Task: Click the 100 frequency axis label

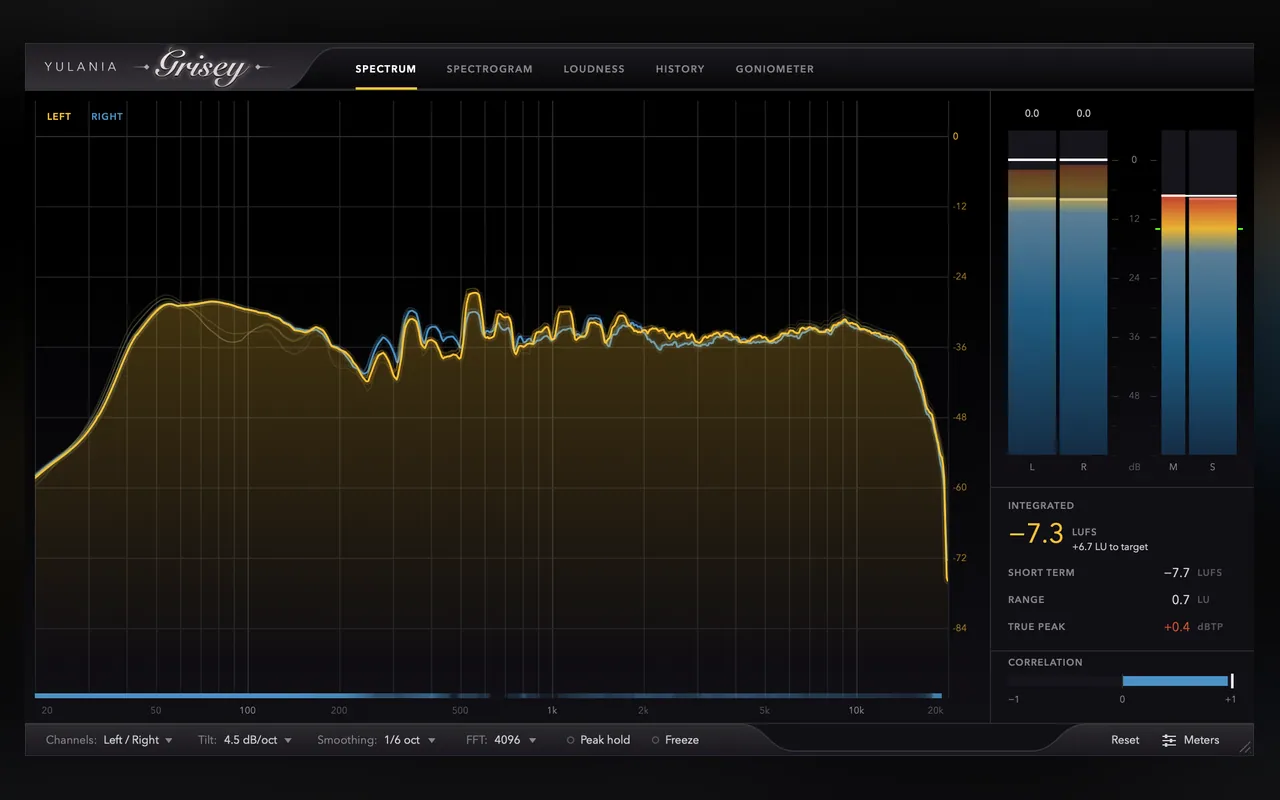Action: point(248,711)
